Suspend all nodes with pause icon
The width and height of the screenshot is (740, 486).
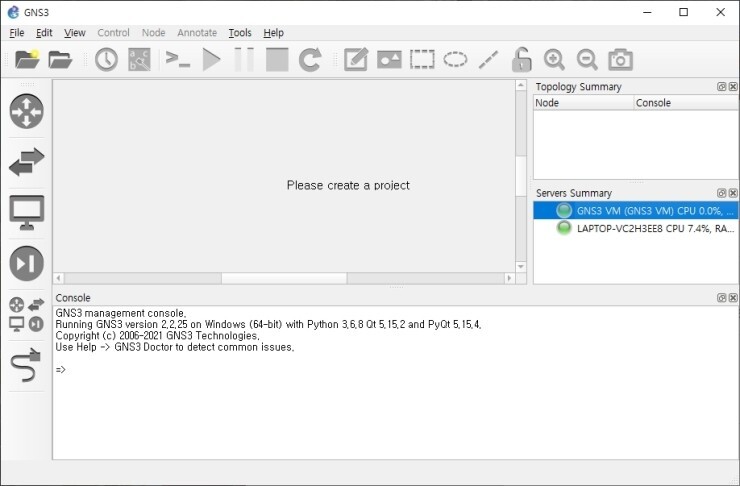click(x=244, y=60)
